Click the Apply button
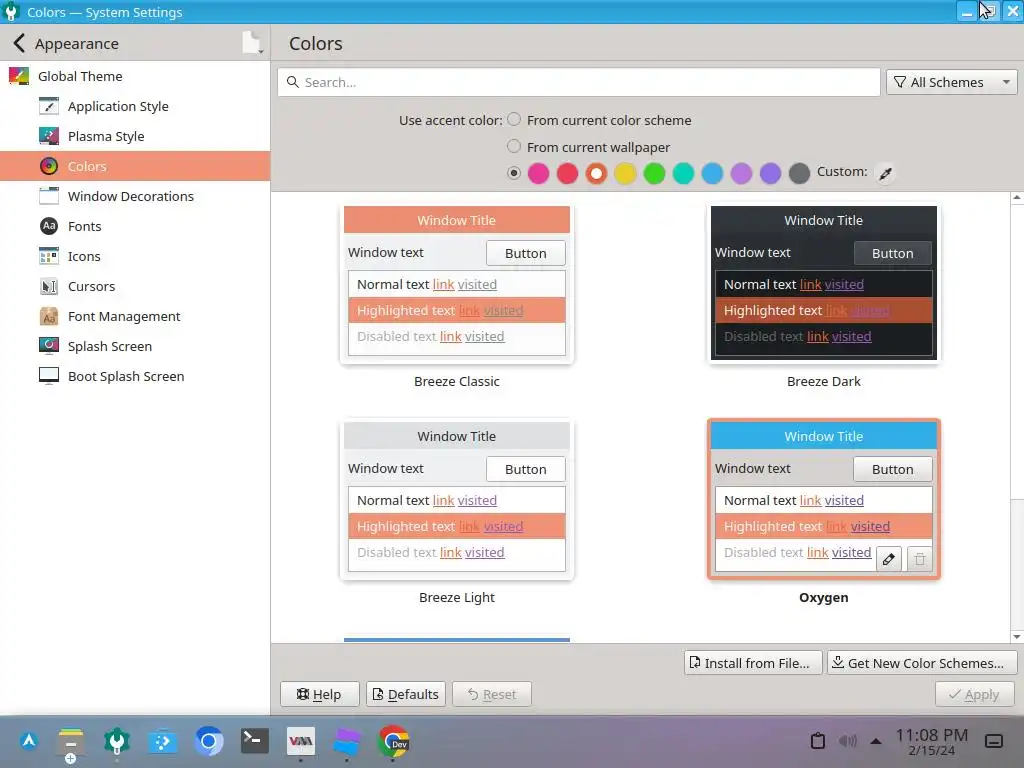The height and width of the screenshot is (768, 1024). pyautogui.click(x=974, y=694)
